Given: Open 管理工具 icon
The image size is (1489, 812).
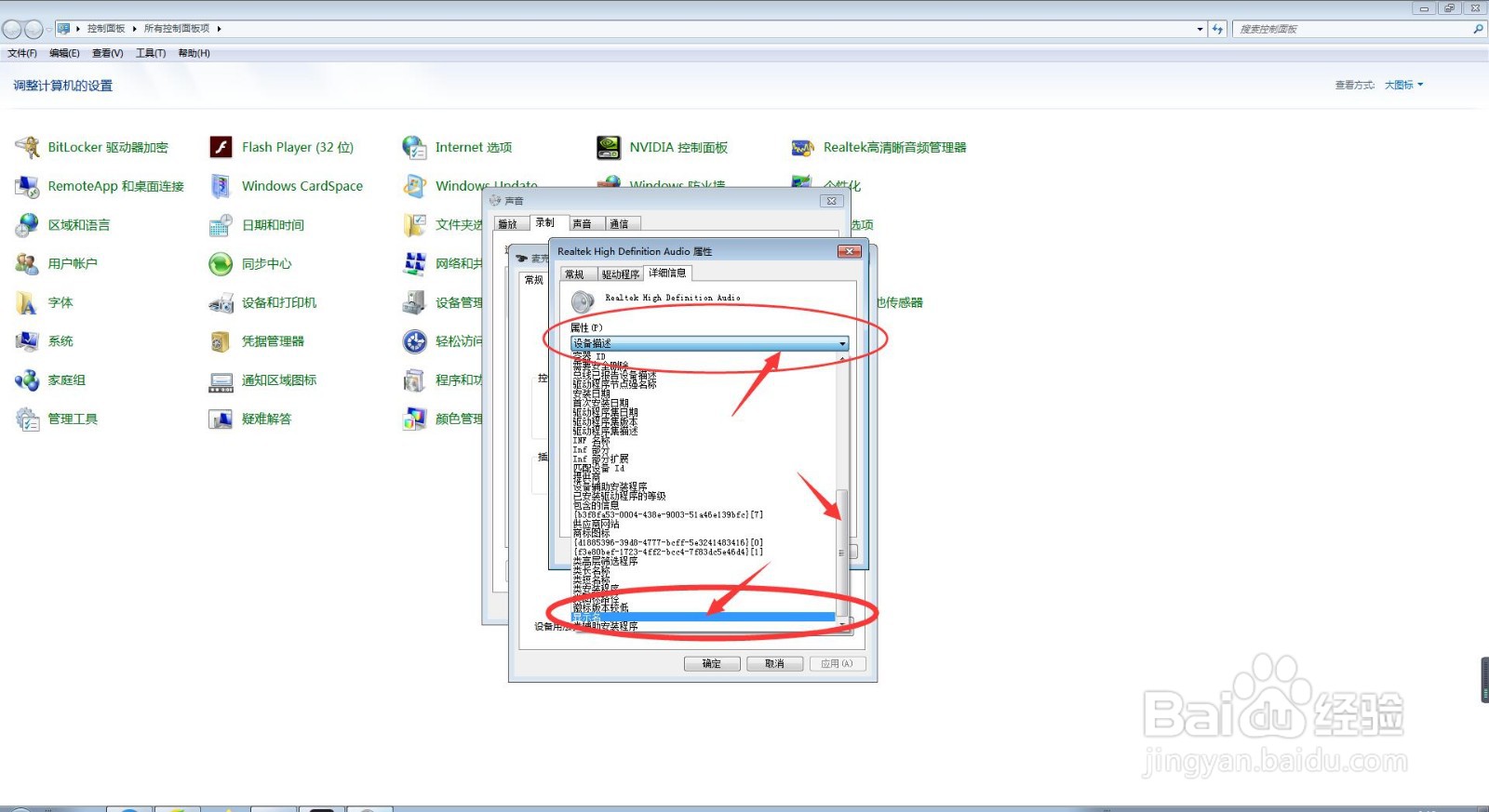Looking at the screenshot, I should (27, 419).
